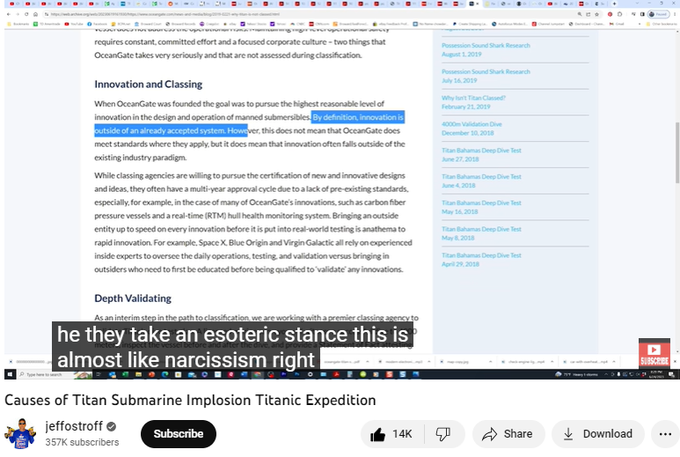The width and height of the screenshot is (680, 457).
Task: Click the video title text
Action: [190, 400]
